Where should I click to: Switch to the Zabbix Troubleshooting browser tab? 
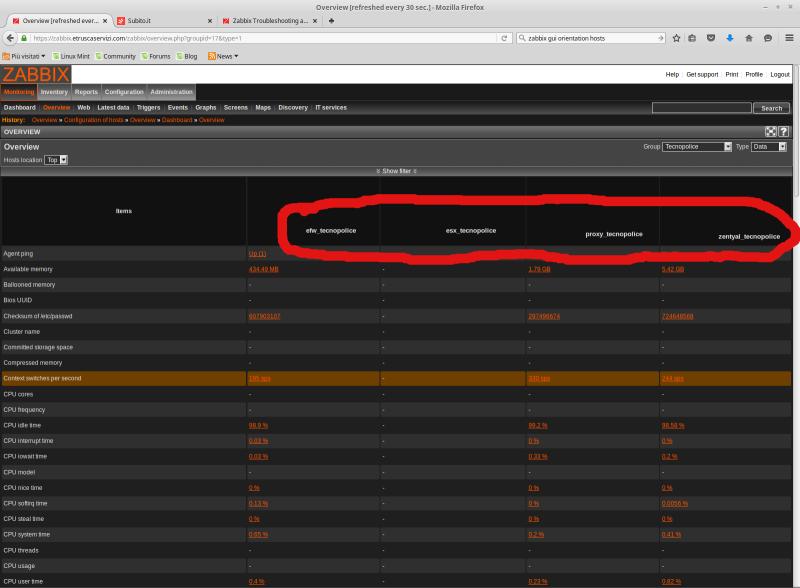click(270, 21)
